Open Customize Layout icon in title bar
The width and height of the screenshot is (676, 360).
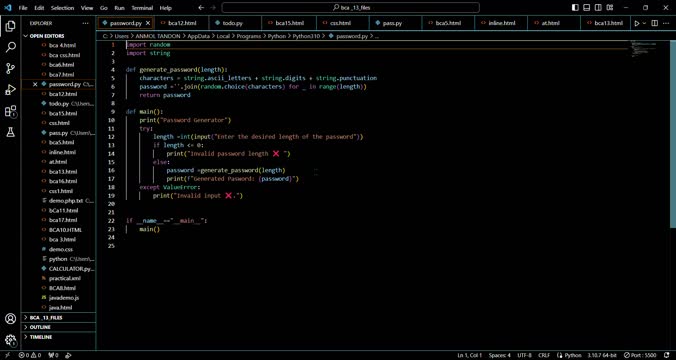(x=610, y=8)
